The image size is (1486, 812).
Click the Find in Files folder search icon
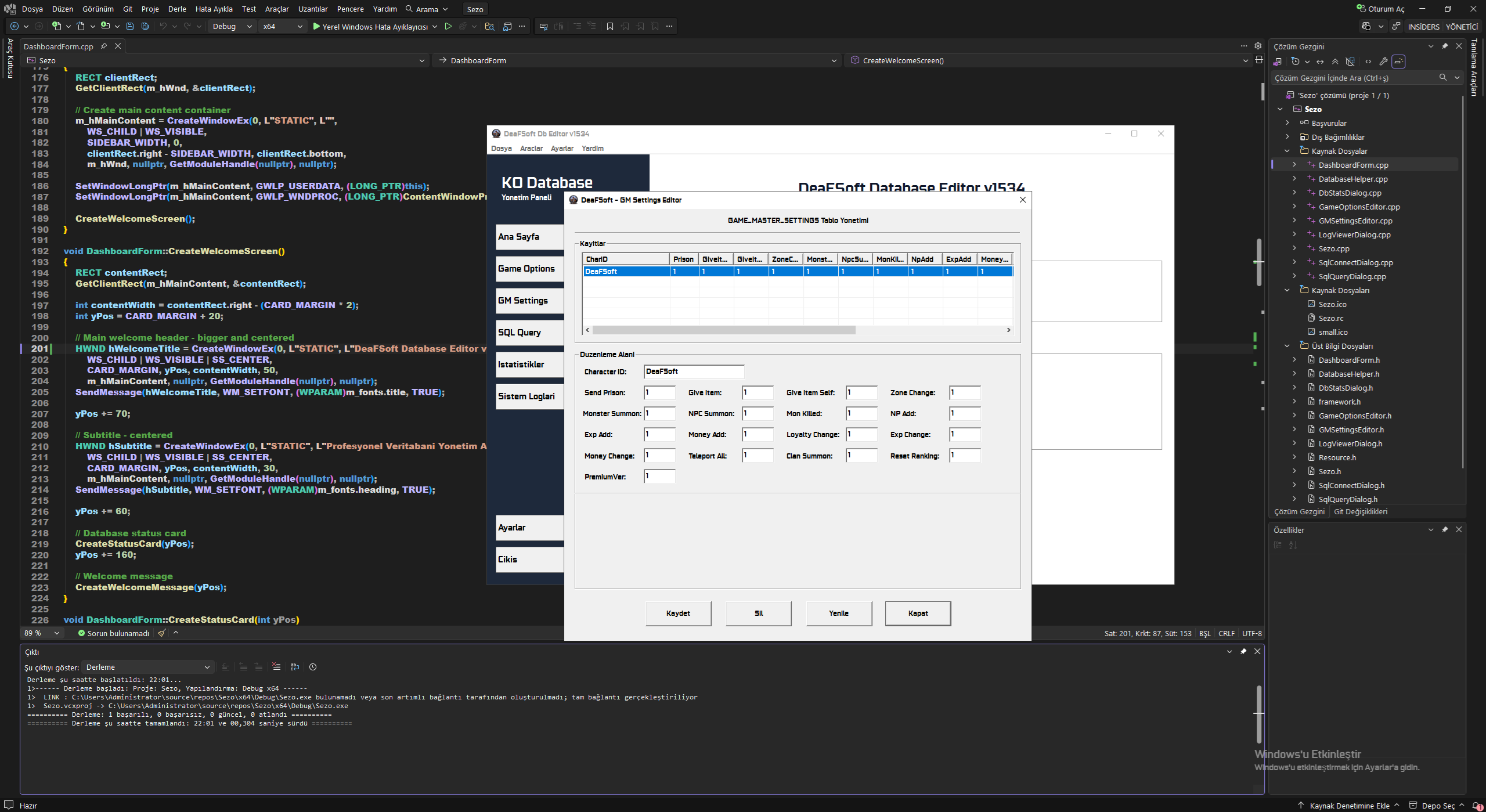(x=489, y=26)
